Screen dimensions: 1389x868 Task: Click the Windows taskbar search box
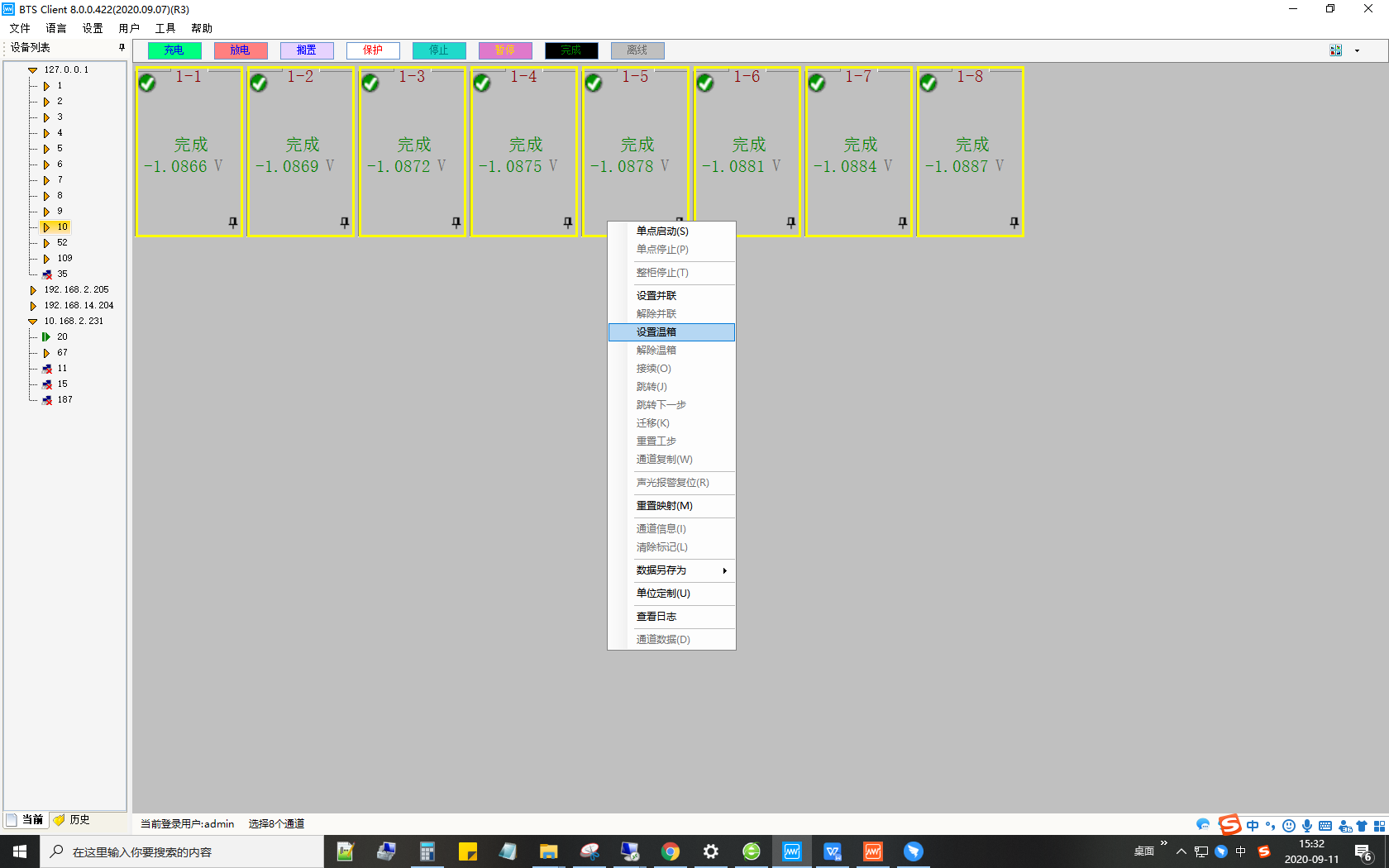tap(182, 851)
